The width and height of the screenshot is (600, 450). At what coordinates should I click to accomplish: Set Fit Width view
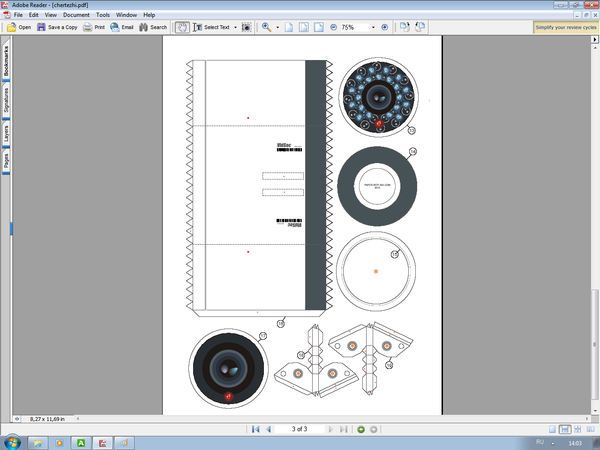[x=319, y=27]
